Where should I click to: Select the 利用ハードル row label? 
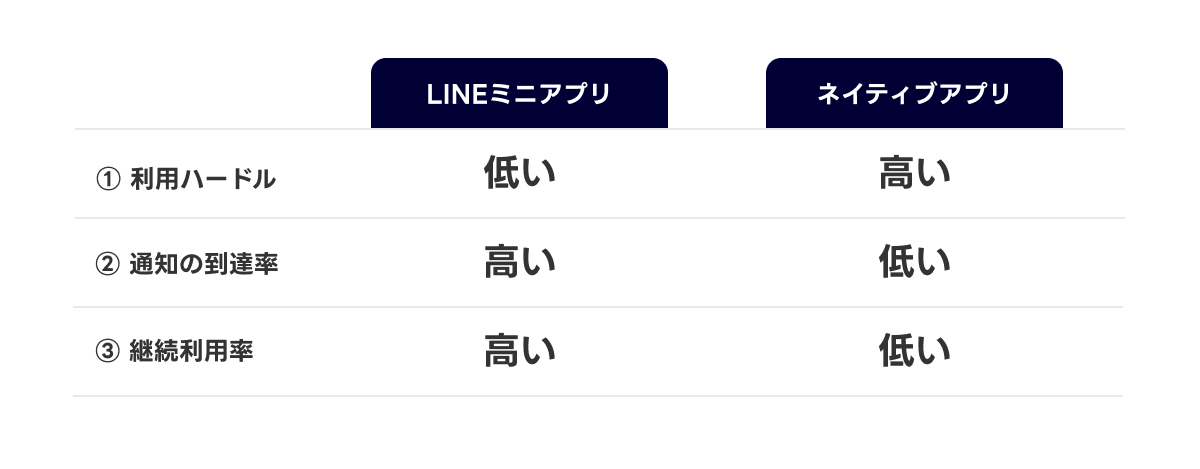pyautogui.click(x=202, y=179)
